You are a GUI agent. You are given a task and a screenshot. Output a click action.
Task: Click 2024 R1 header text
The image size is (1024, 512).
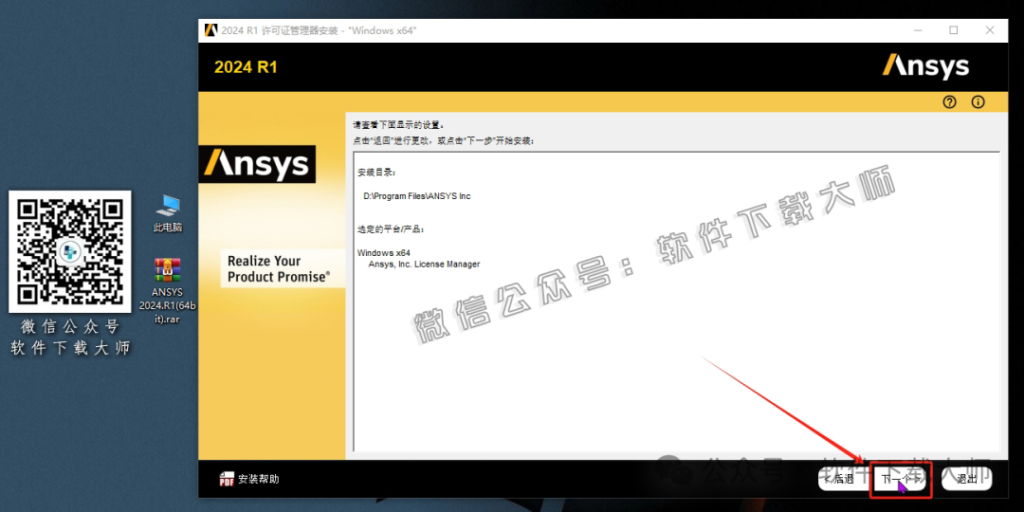point(246,67)
